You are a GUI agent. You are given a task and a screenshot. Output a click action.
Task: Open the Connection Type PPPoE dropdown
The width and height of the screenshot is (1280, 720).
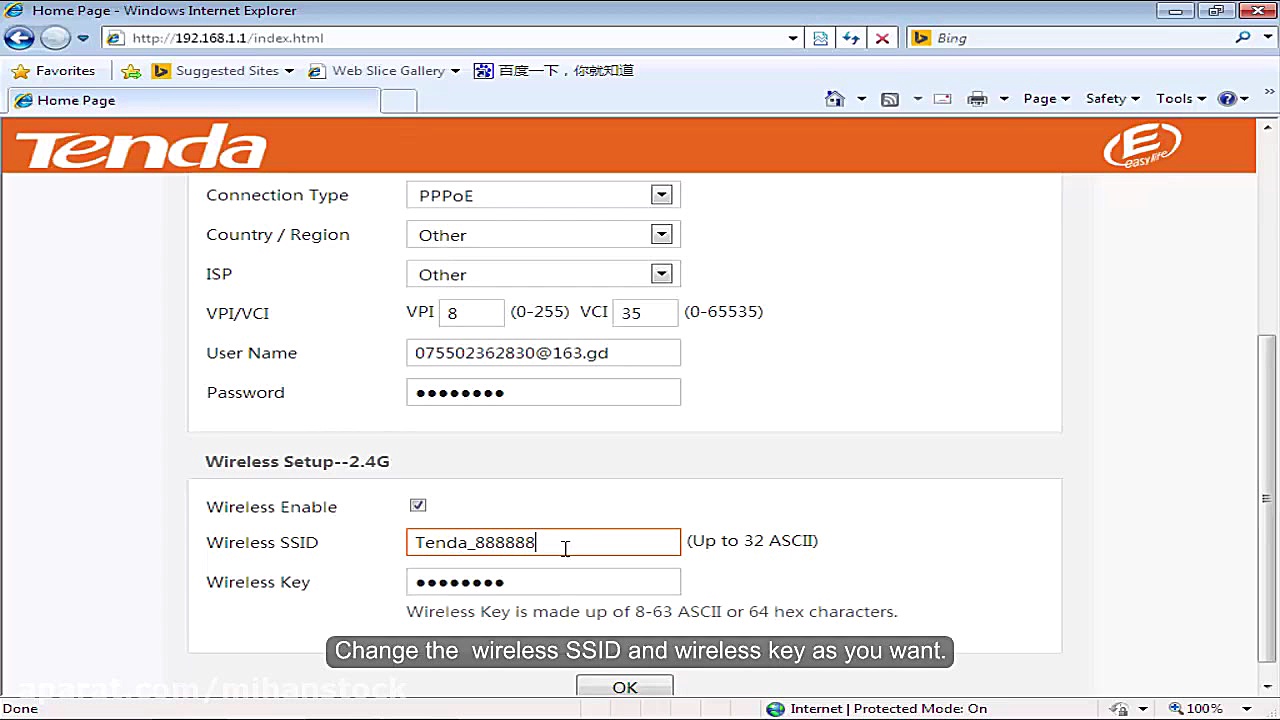[x=543, y=195]
